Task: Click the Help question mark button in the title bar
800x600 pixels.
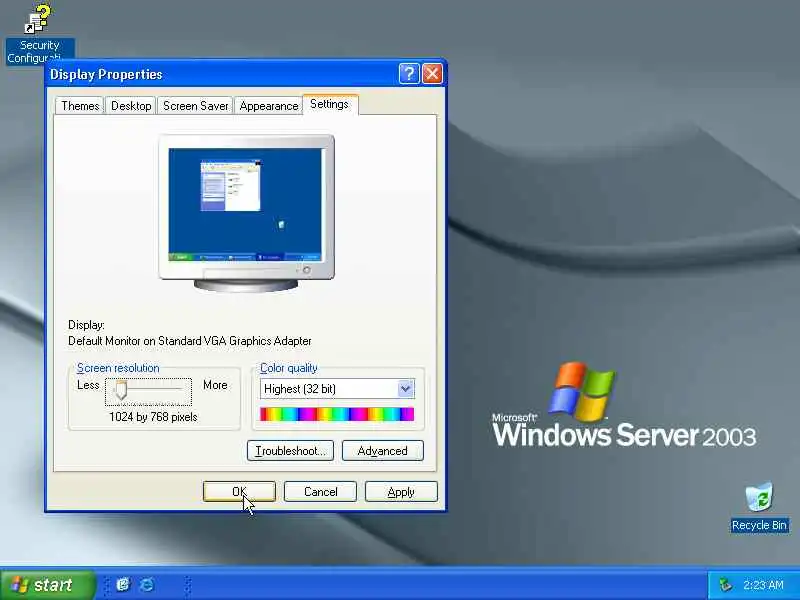Action: pos(409,74)
